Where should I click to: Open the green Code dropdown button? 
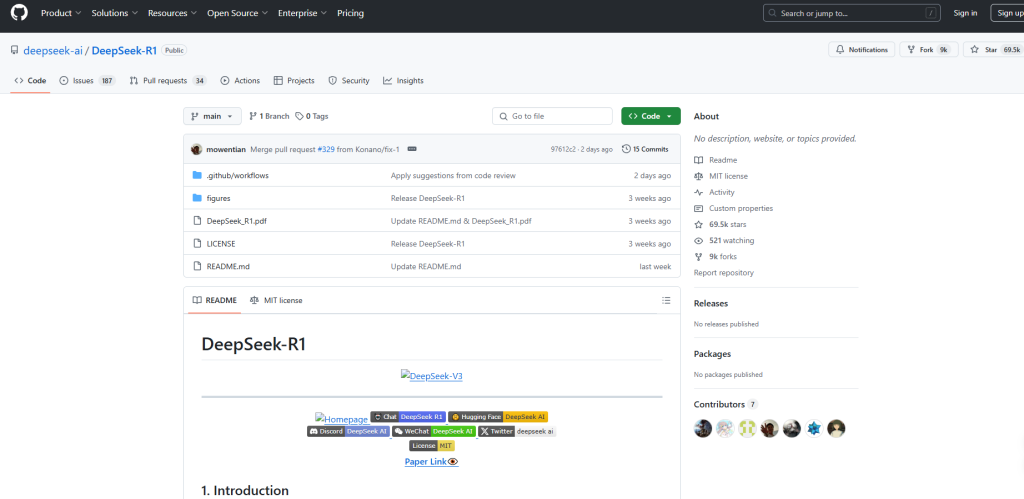650,116
